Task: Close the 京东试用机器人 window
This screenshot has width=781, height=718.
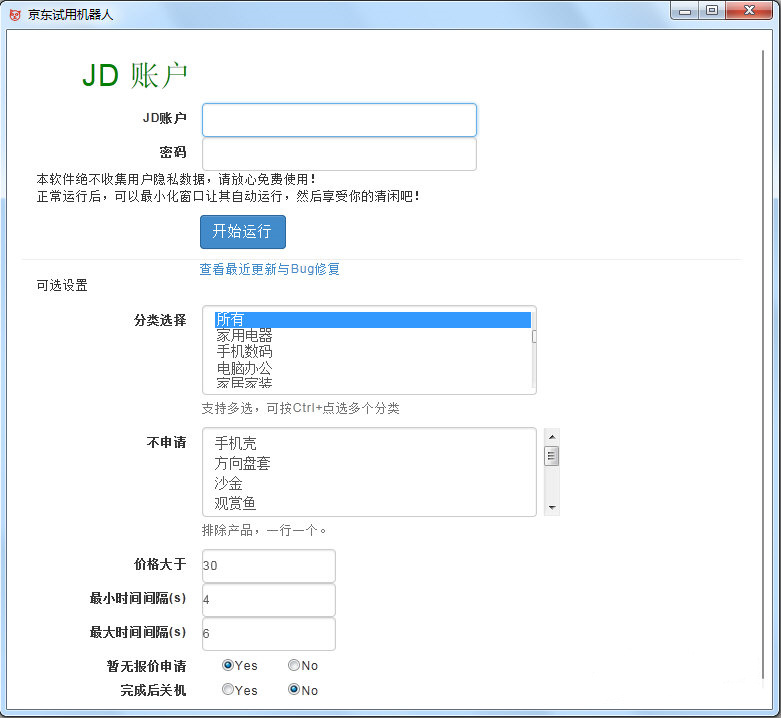Action: coord(749,11)
